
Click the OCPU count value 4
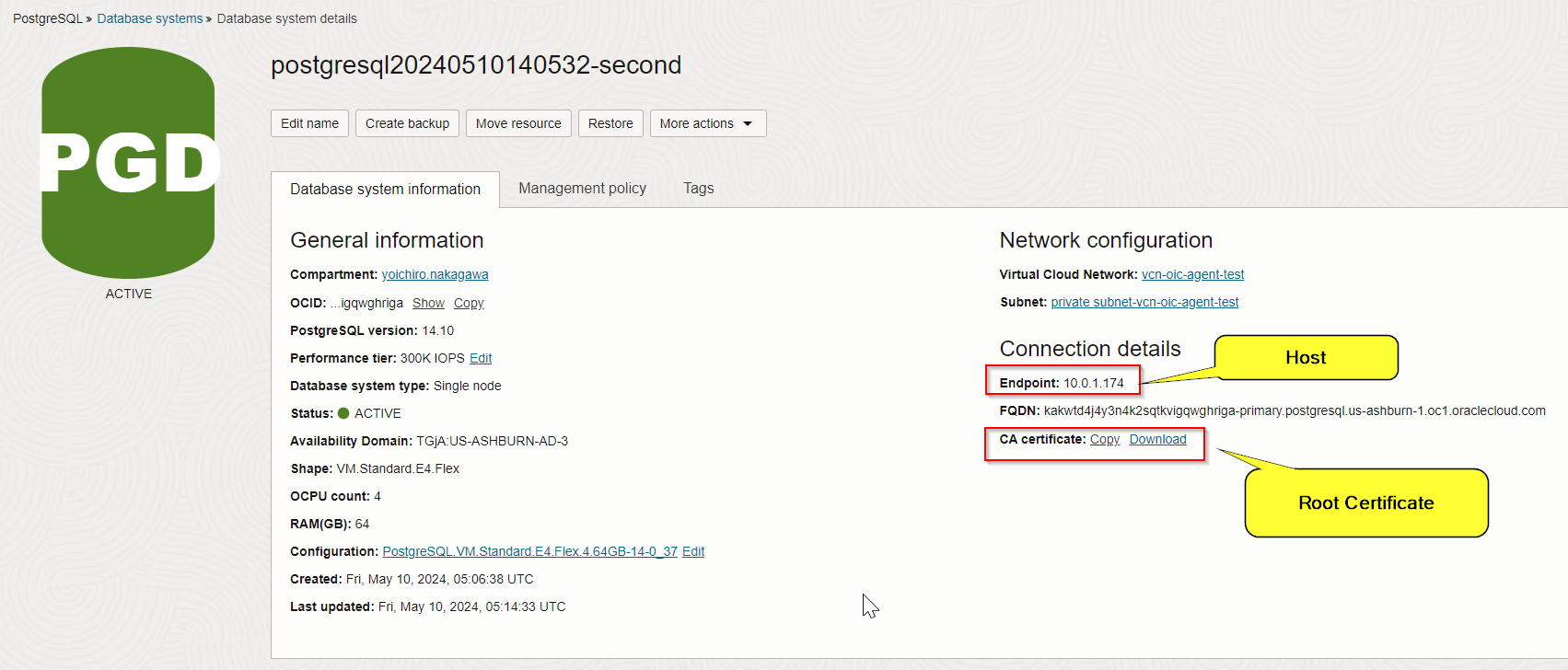(377, 496)
